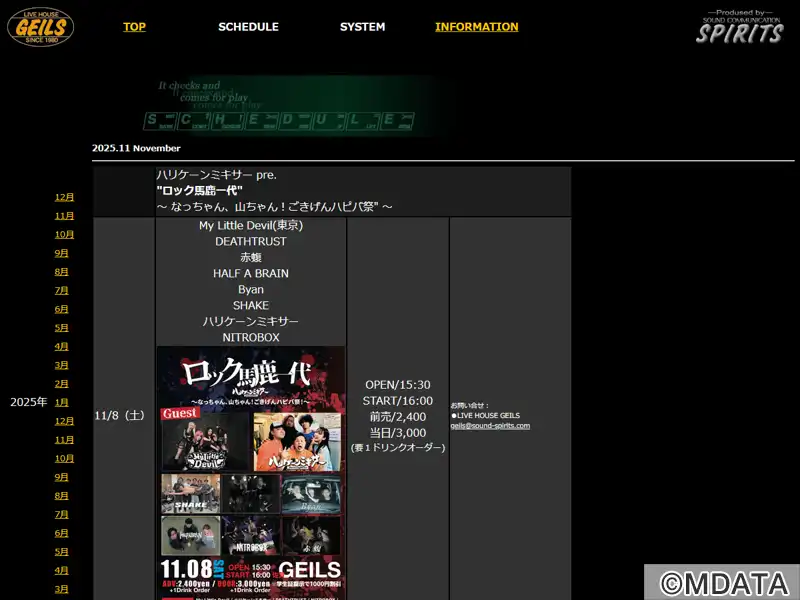This screenshot has height=600, width=800.
Task: Click My Little Devil guest photo on flyer
Action: [x=206, y=442]
